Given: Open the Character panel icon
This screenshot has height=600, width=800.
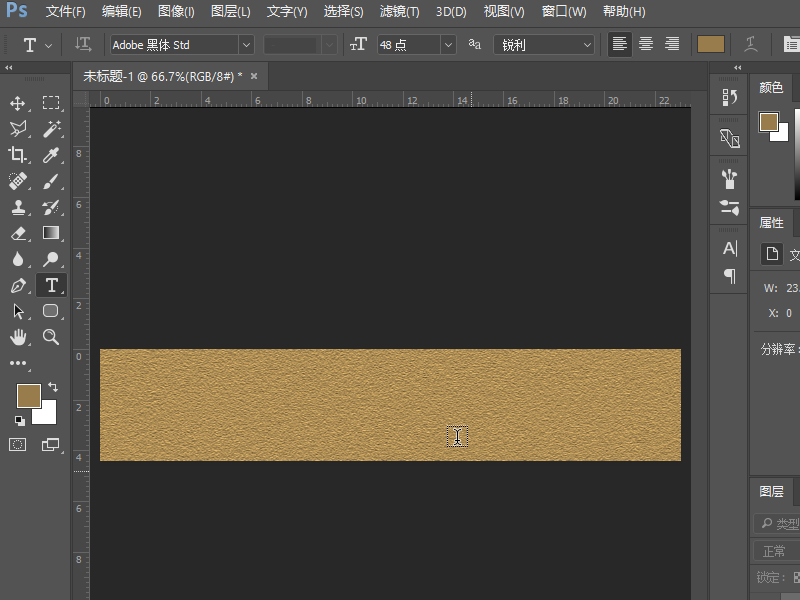Looking at the screenshot, I should (730, 248).
